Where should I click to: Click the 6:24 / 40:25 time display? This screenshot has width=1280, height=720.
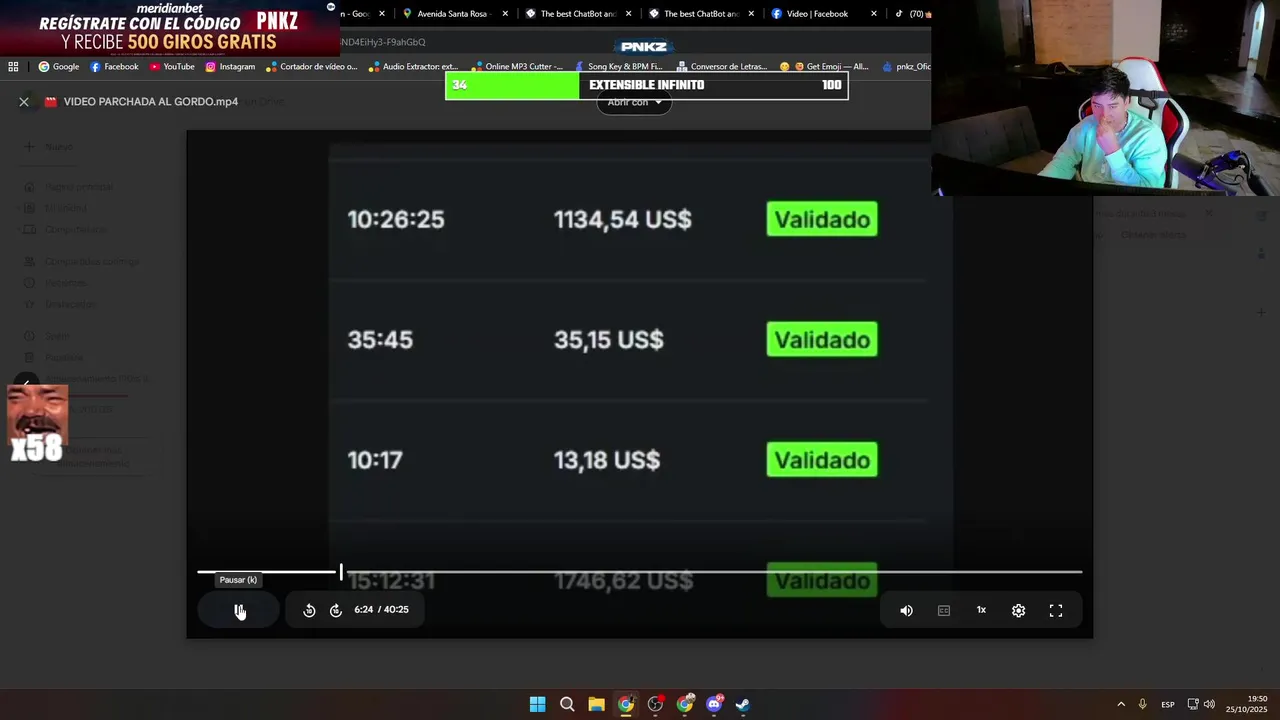tap(381, 610)
